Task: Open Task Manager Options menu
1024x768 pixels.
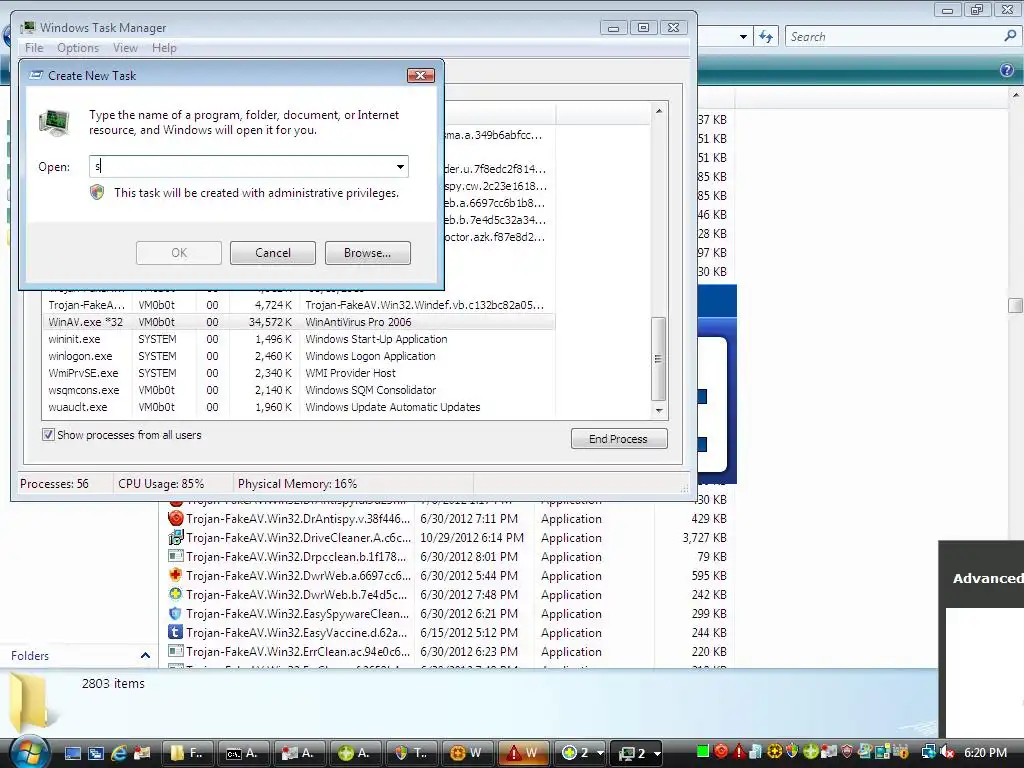Action: (78, 48)
